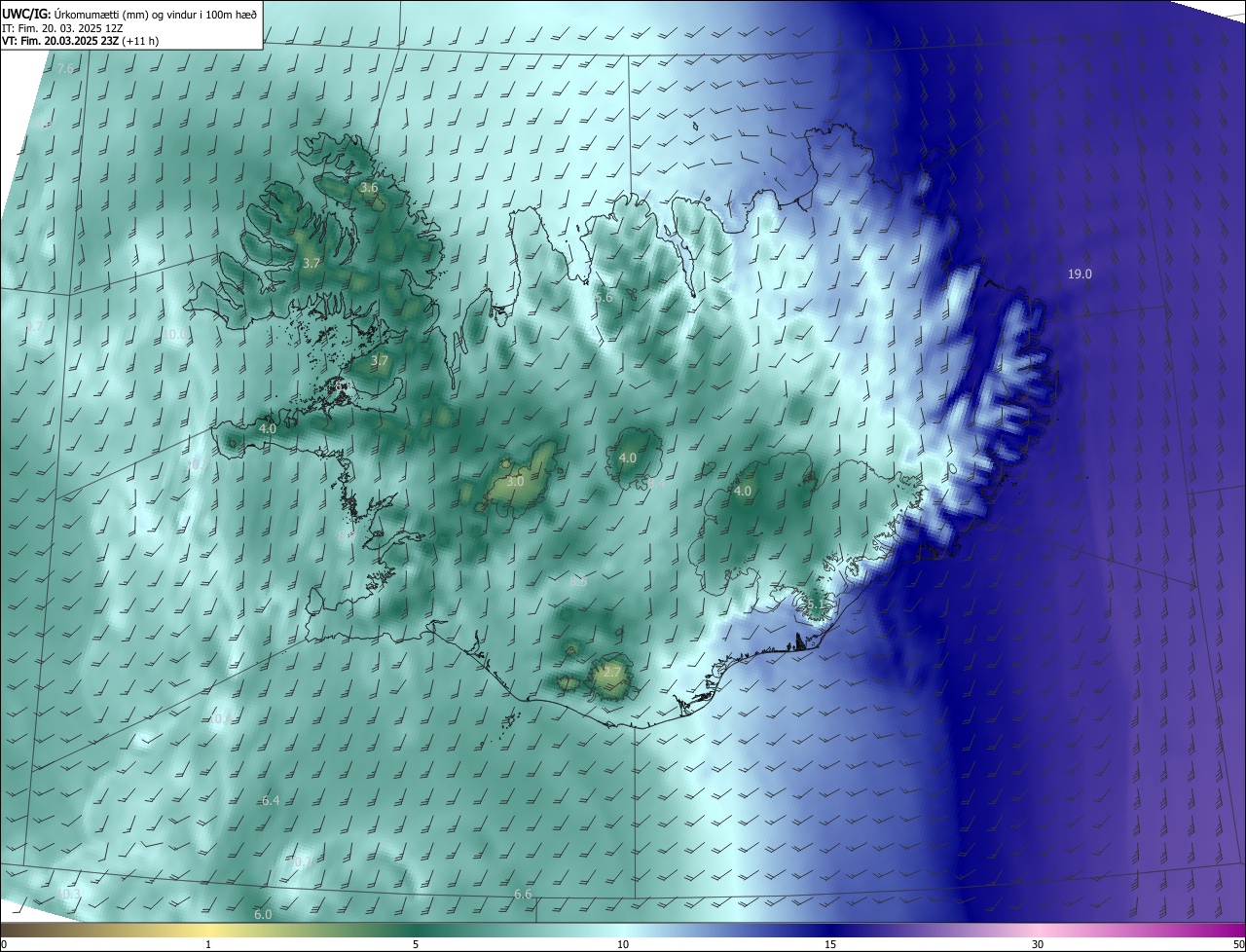Click the '50' tick on the colour scale

1238,945
